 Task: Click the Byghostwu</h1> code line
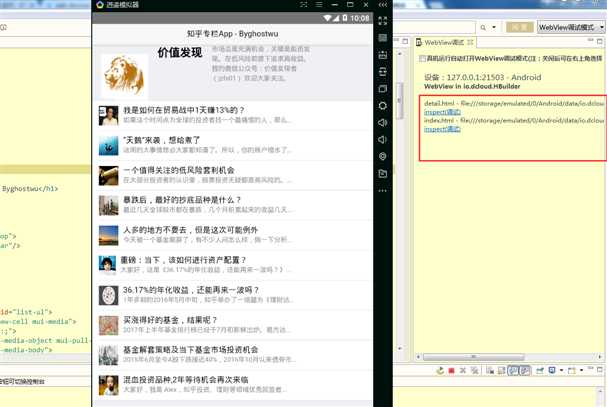coord(30,189)
